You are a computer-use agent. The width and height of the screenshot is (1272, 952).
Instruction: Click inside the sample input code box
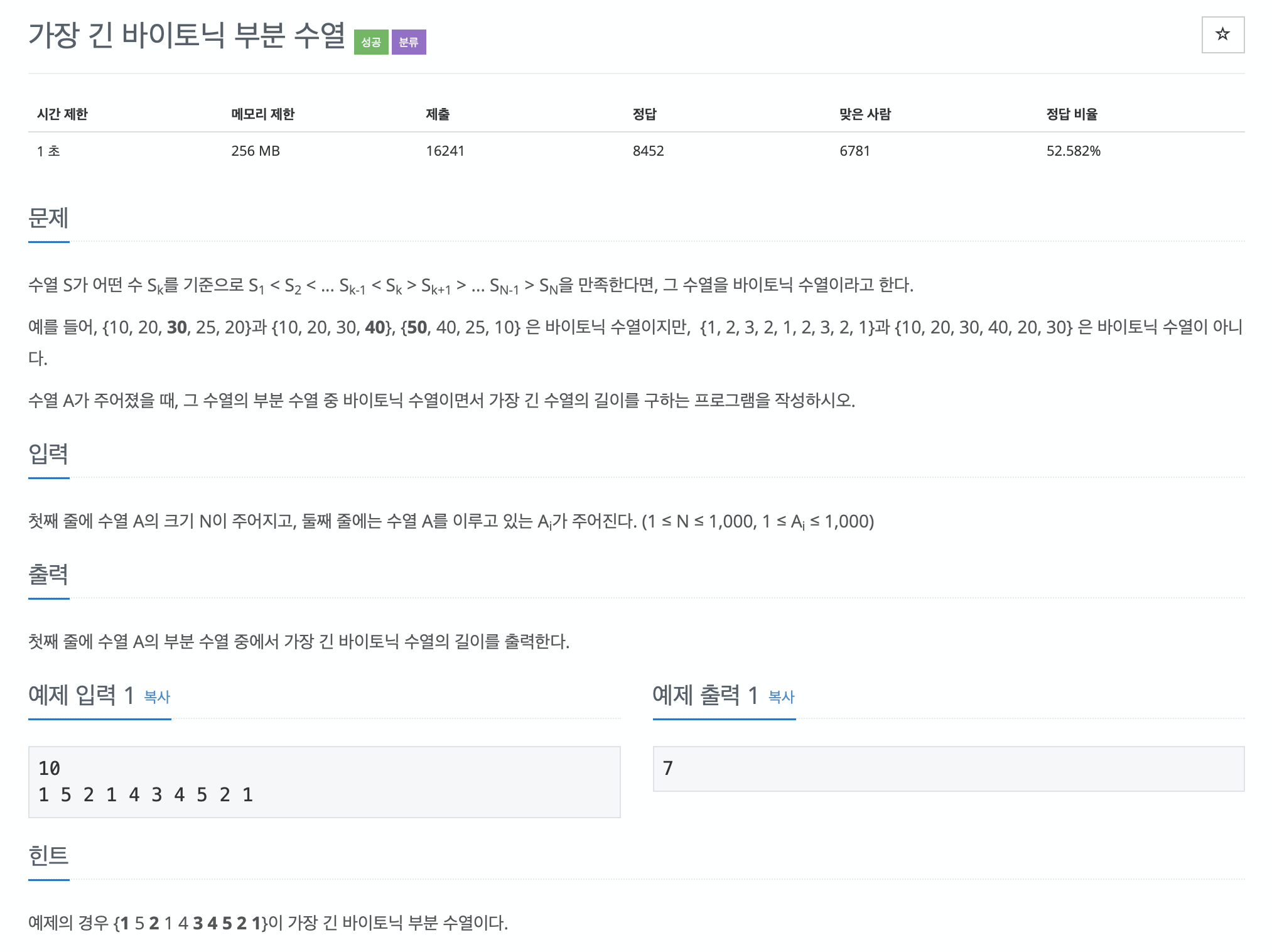324,781
